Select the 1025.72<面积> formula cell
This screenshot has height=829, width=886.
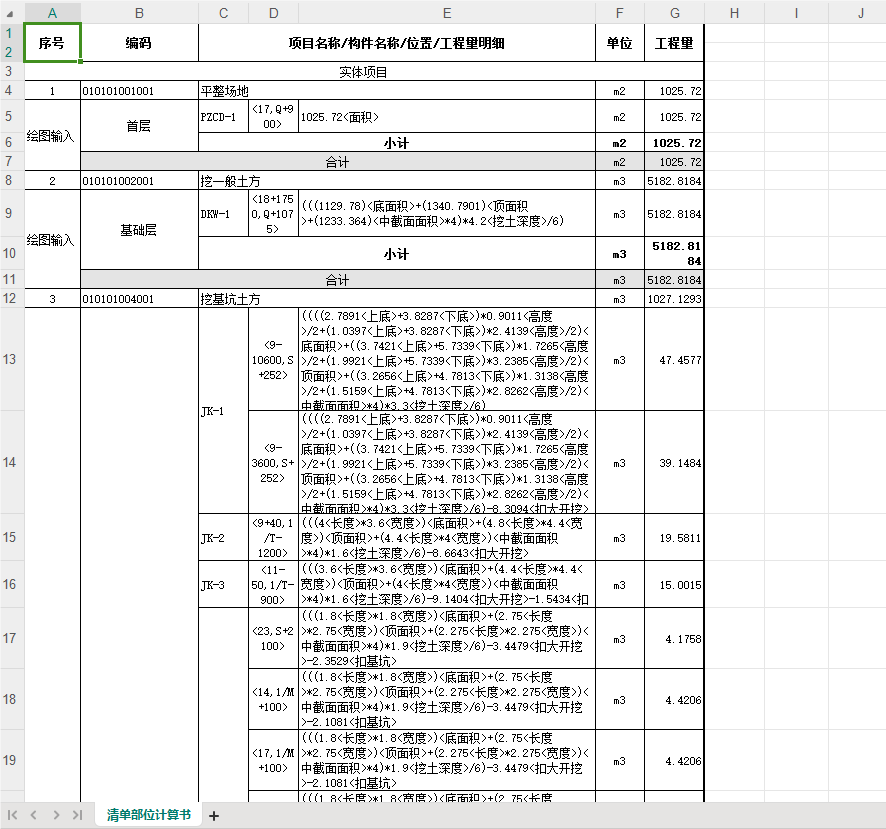446,116
